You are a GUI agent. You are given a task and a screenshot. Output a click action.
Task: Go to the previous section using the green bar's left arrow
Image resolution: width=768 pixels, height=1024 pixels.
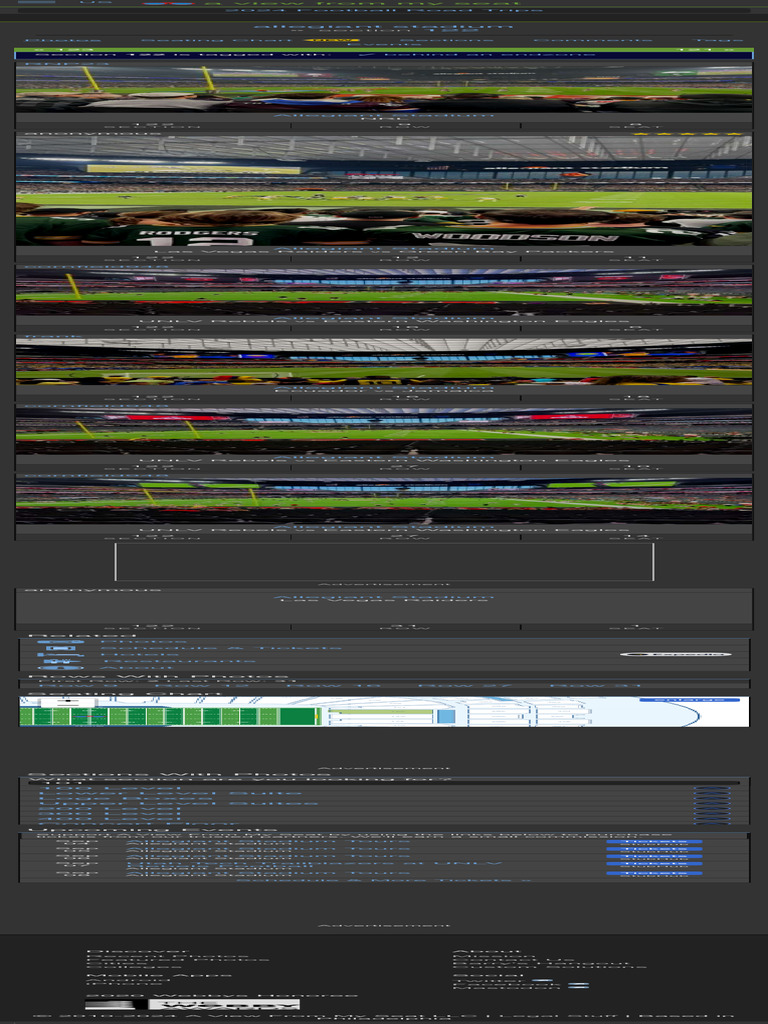click(62, 50)
